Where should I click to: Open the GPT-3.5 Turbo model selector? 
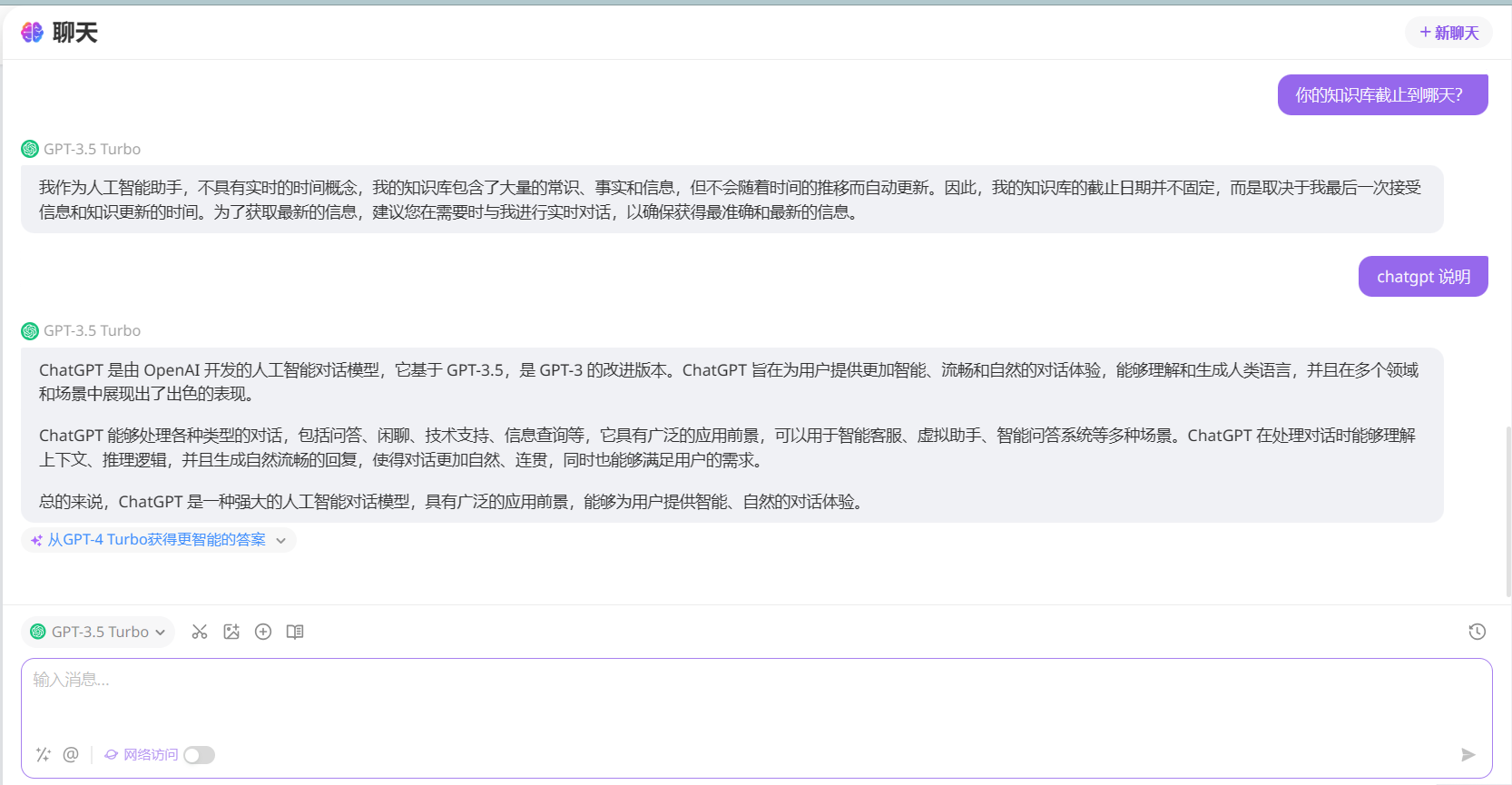tap(98, 632)
